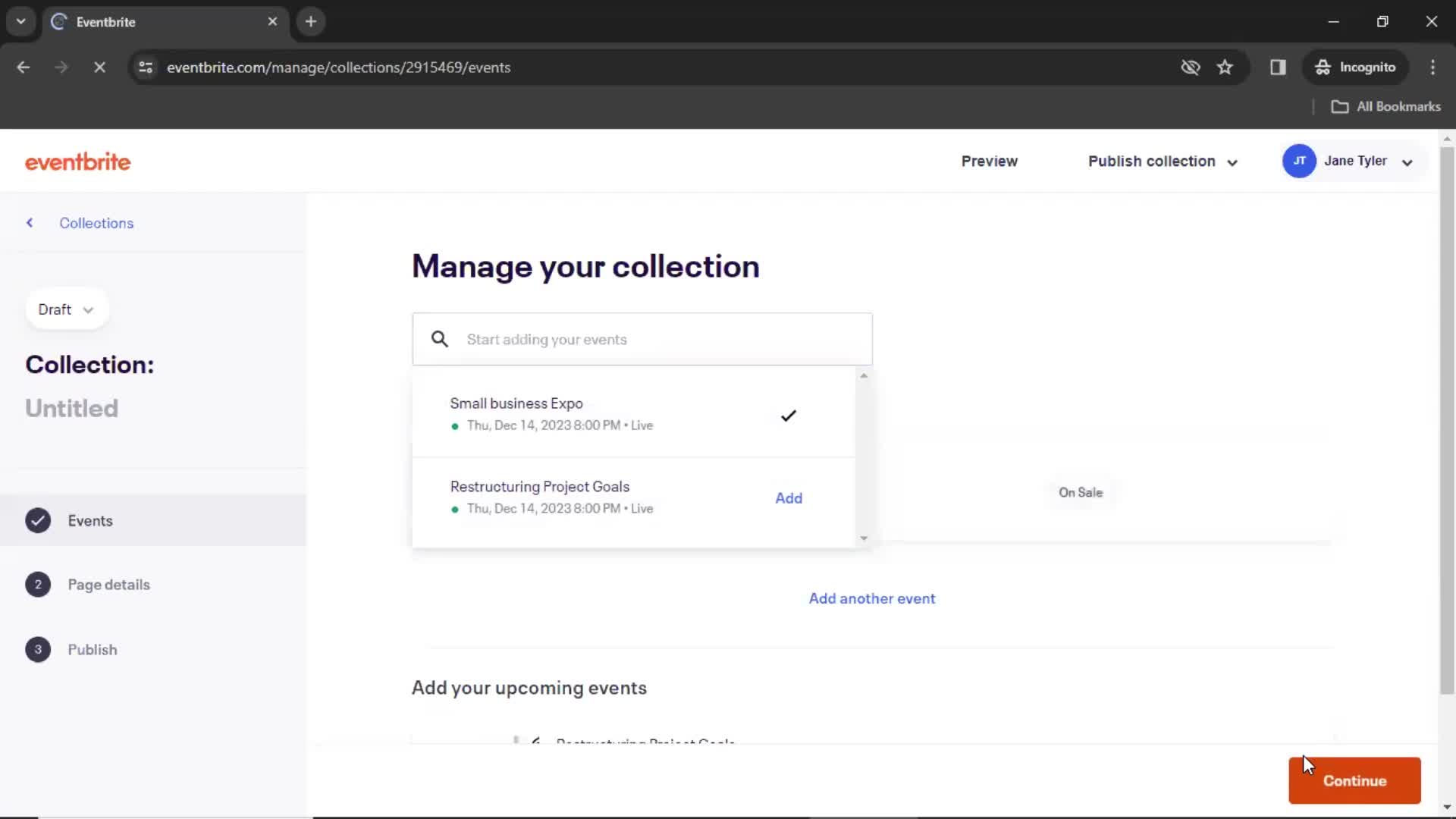
Task: Select the Small business Expo event row
Action: [634, 415]
